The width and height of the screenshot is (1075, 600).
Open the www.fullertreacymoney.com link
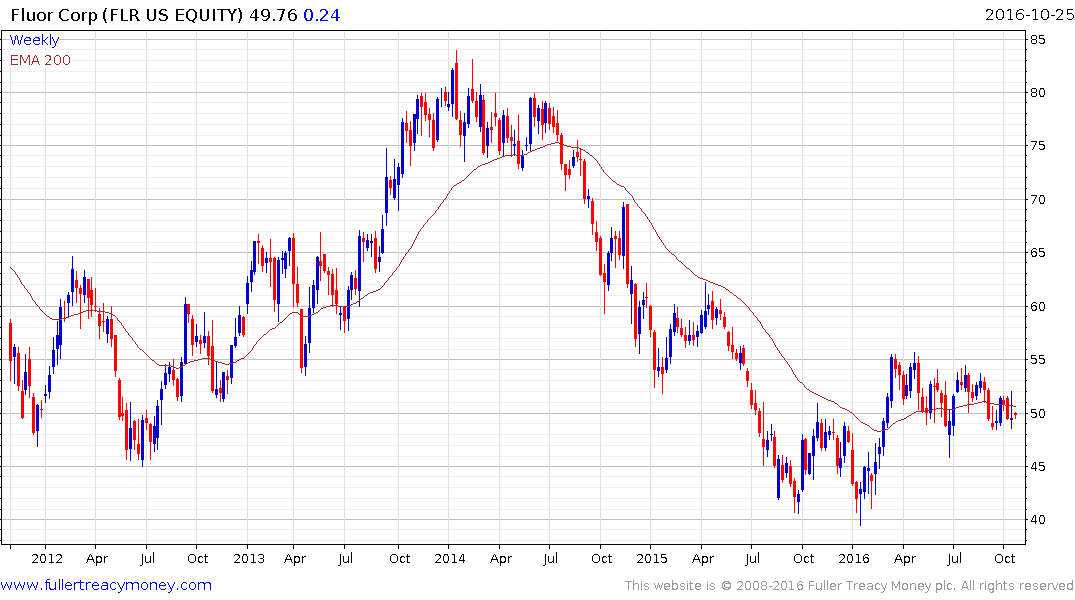coord(106,585)
